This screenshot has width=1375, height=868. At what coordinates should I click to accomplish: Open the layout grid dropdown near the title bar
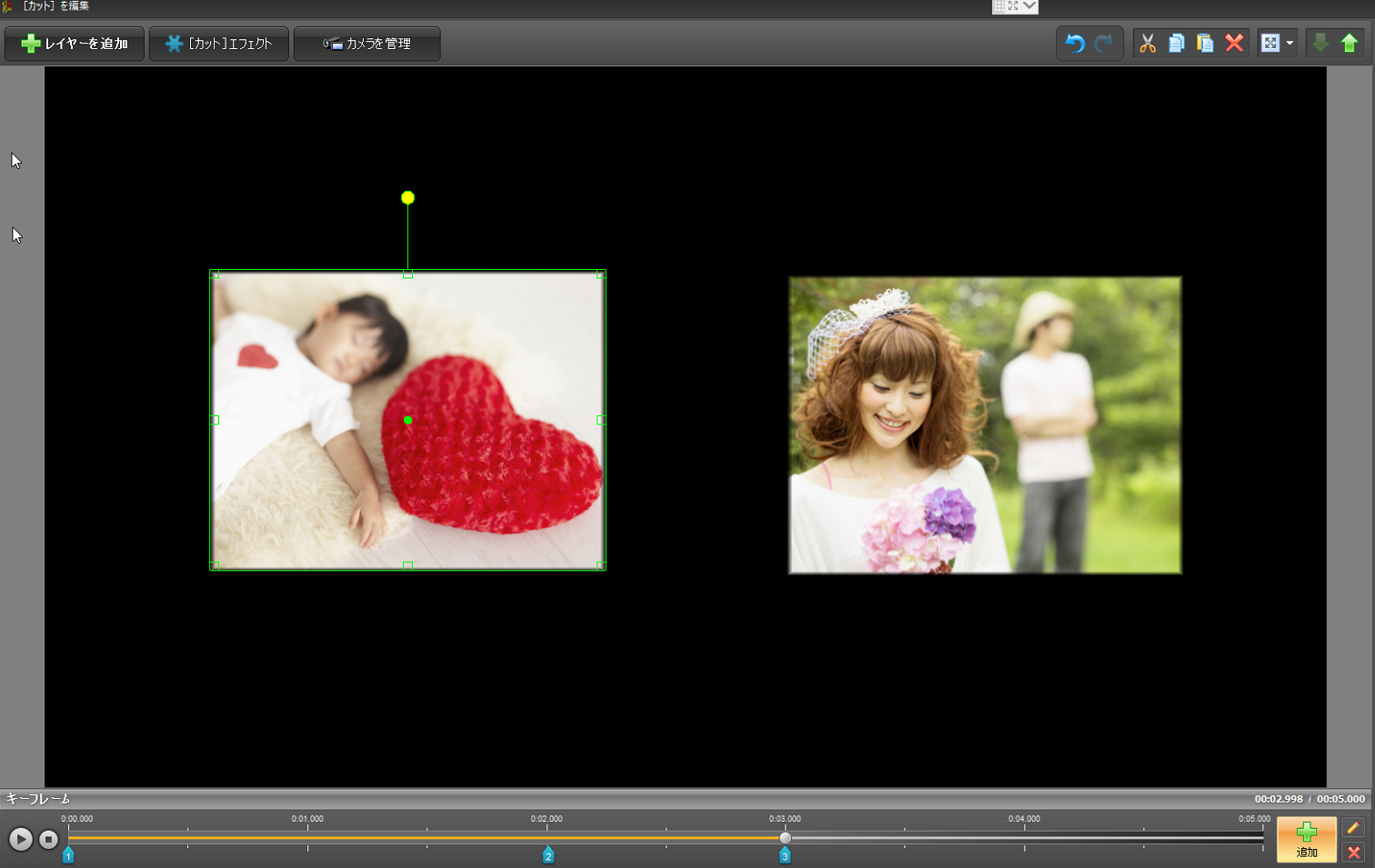1015,6
